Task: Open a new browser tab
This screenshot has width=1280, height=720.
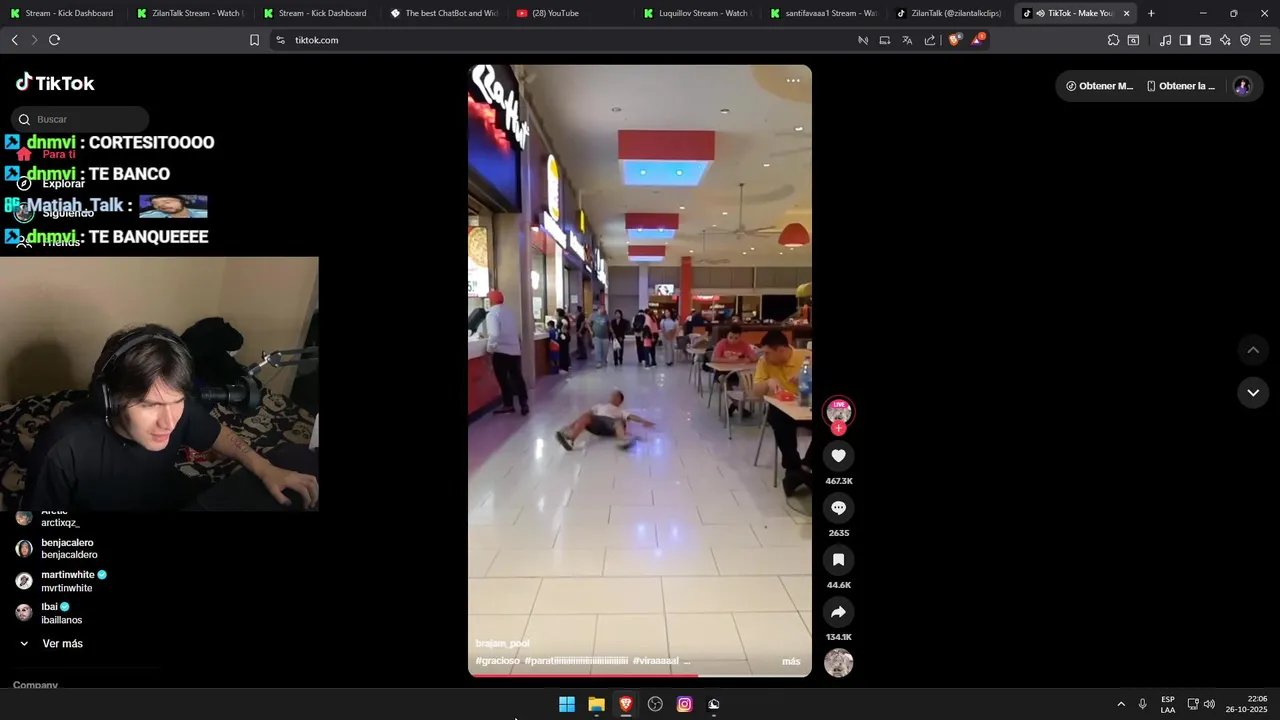Action: pyautogui.click(x=1151, y=13)
